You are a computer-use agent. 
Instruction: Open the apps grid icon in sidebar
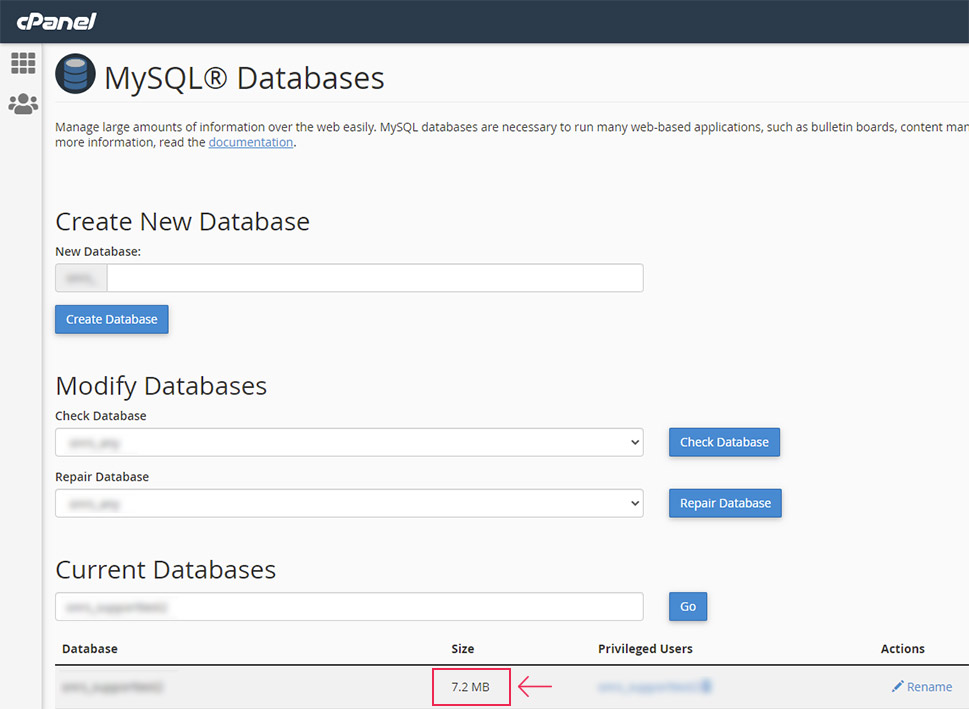pos(23,63)
